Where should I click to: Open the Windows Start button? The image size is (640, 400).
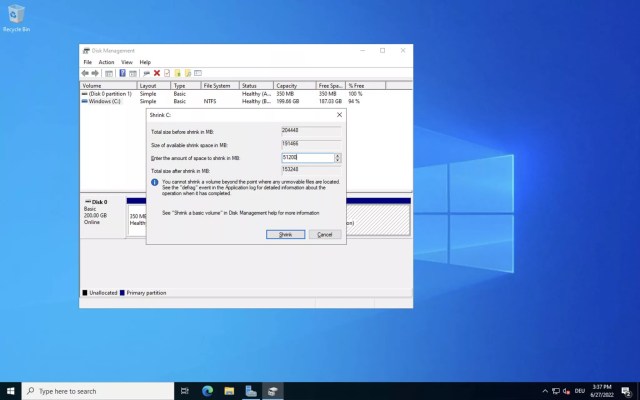pyautogui.click(x=11, y=391)
